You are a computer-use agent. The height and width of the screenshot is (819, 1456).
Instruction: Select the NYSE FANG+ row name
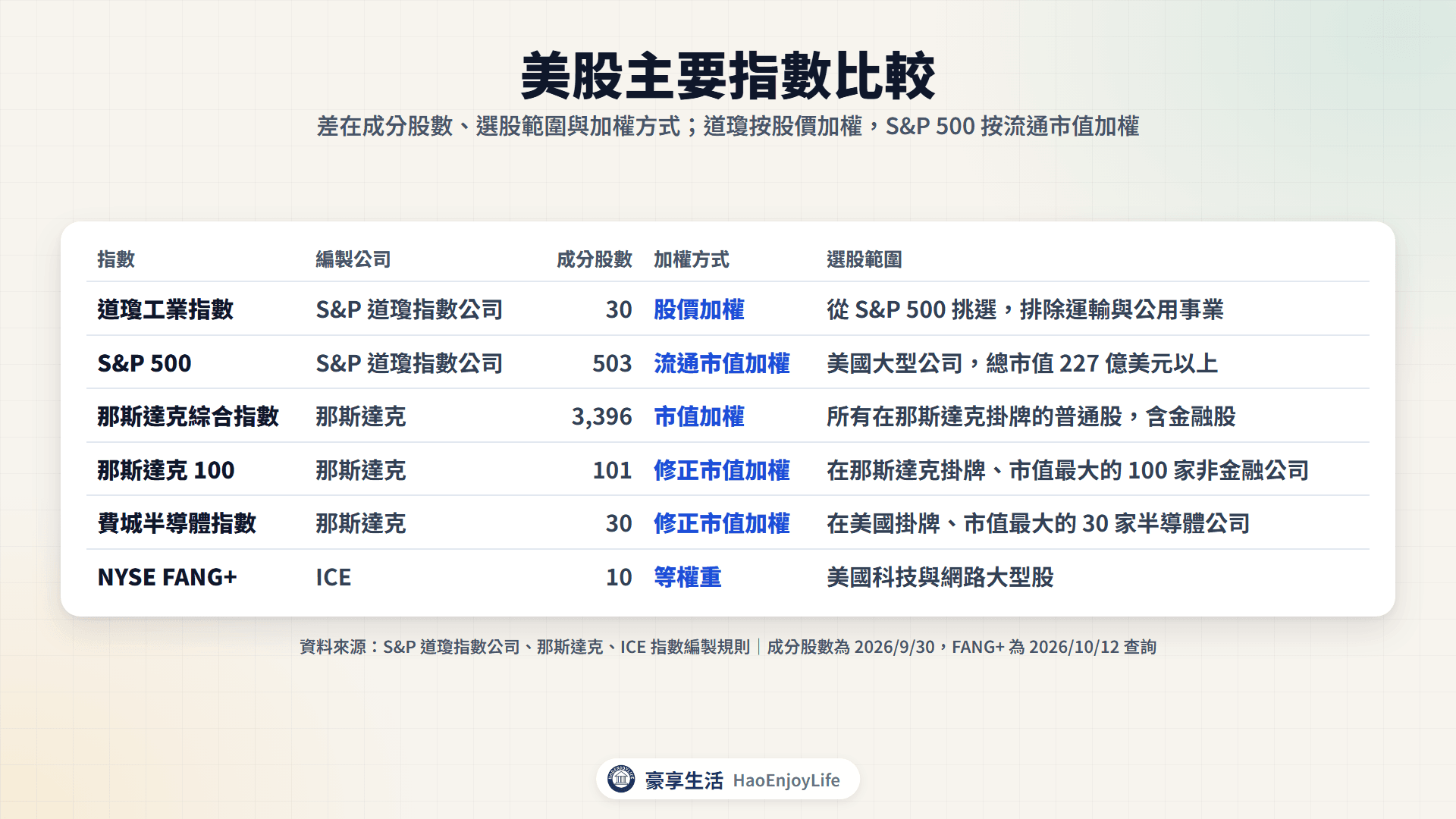click(x=168, y=577)
